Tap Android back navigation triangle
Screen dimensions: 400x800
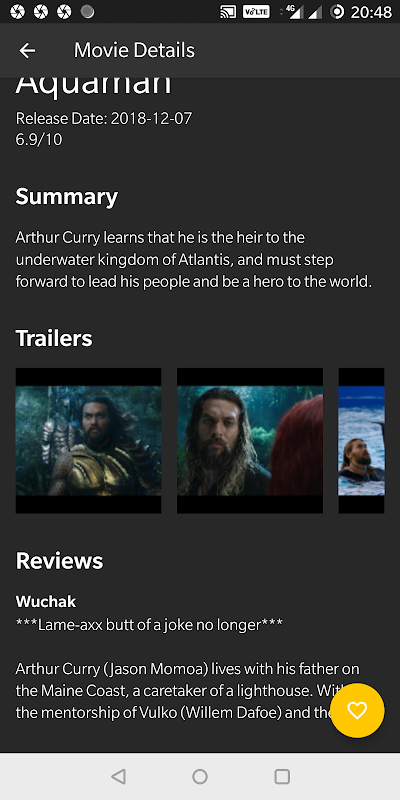(118, 777)
